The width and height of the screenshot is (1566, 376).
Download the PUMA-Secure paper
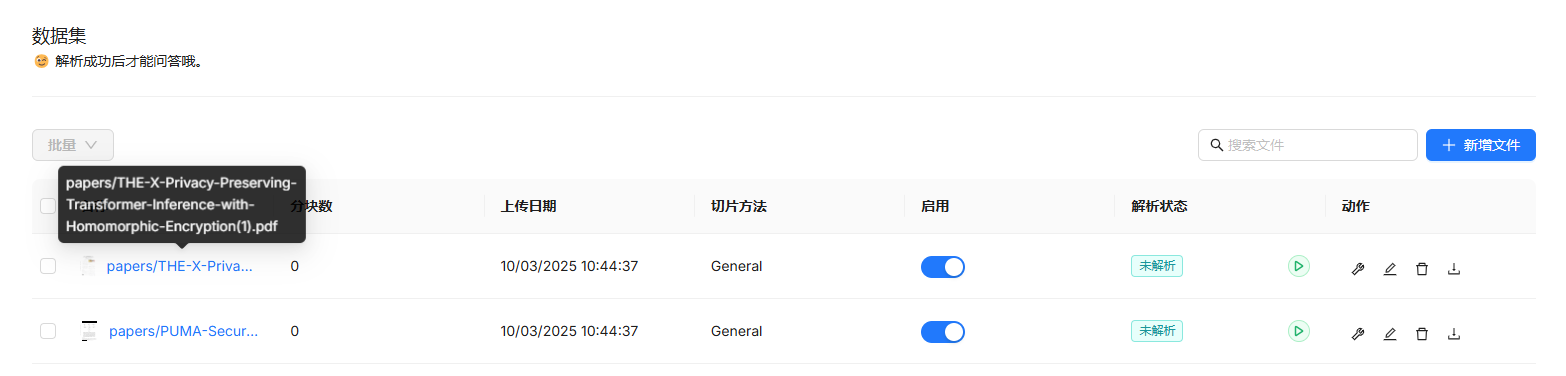[x=1454, y=333]
